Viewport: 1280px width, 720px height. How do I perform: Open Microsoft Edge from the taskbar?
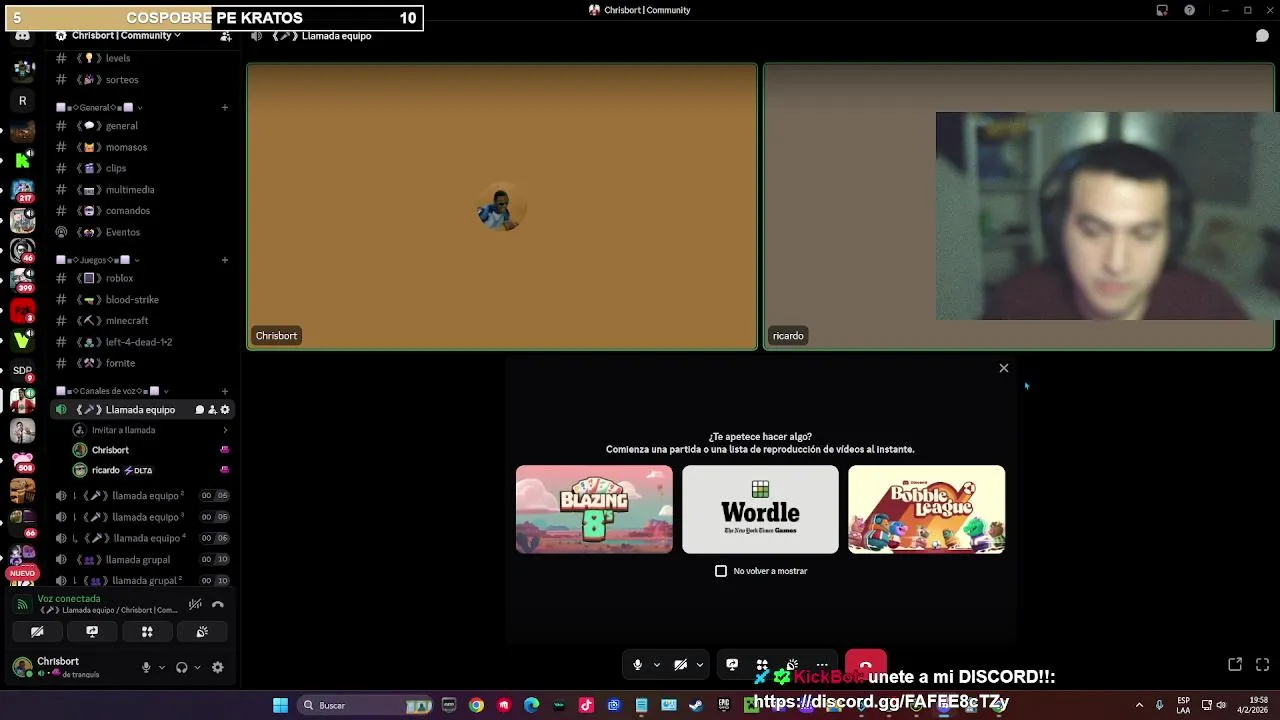click(531, 705)
